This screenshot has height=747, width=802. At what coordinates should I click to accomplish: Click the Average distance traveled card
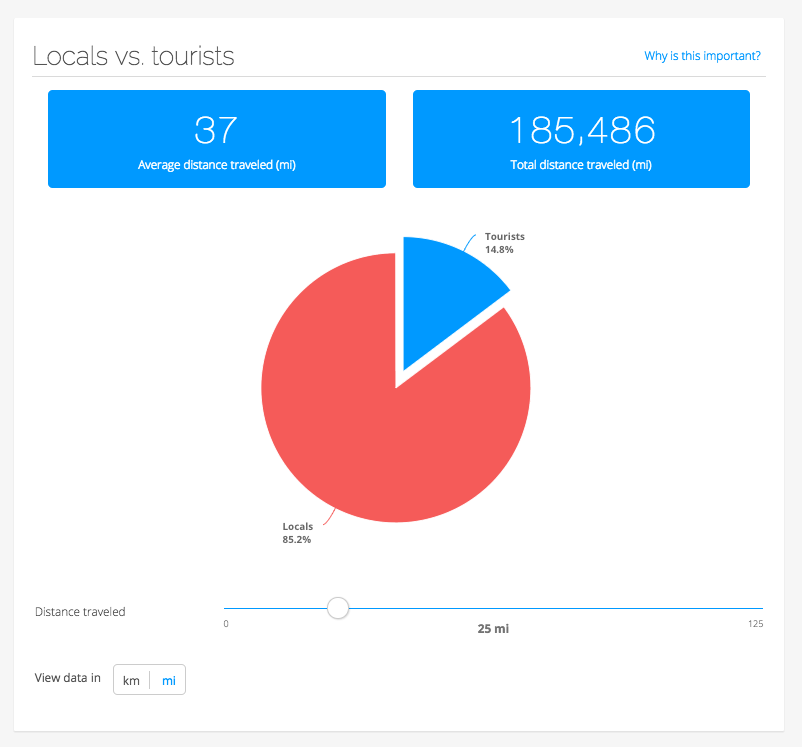point(217,139)
